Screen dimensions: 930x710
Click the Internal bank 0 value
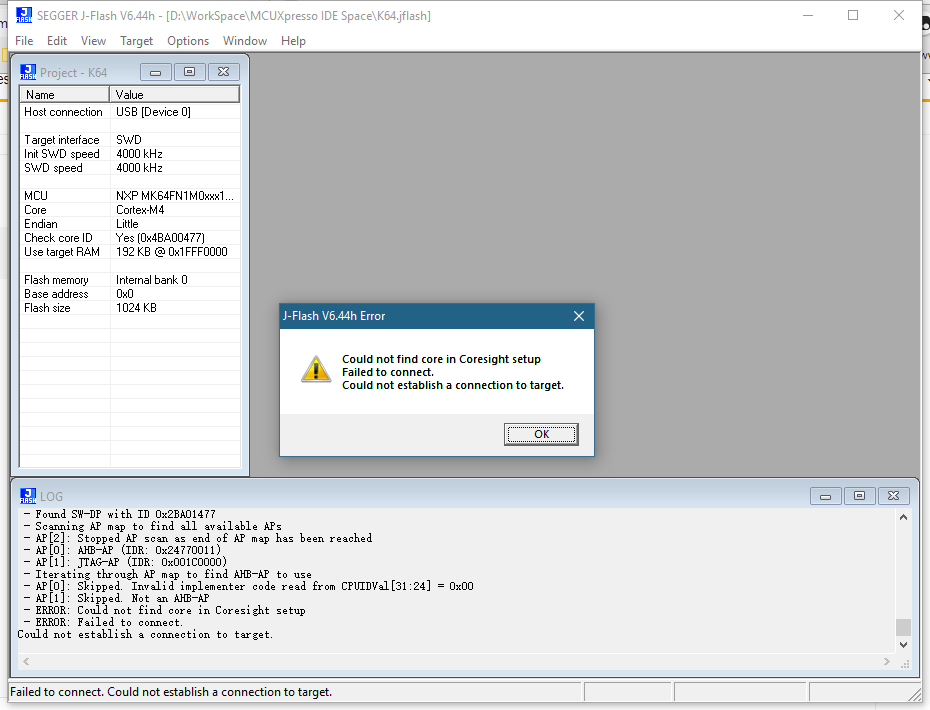[152, 280]
